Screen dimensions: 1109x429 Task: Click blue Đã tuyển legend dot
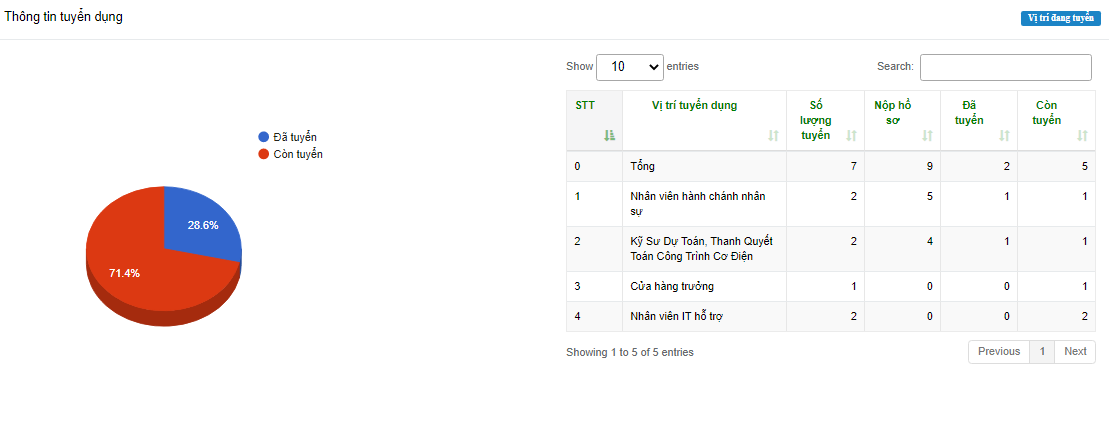point(264,137)
